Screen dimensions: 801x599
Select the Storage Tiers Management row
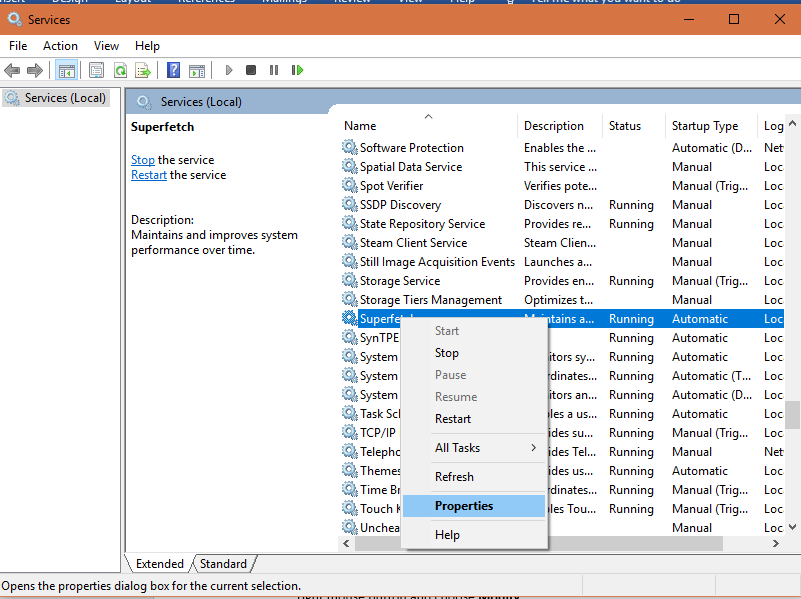pos(562,299)
